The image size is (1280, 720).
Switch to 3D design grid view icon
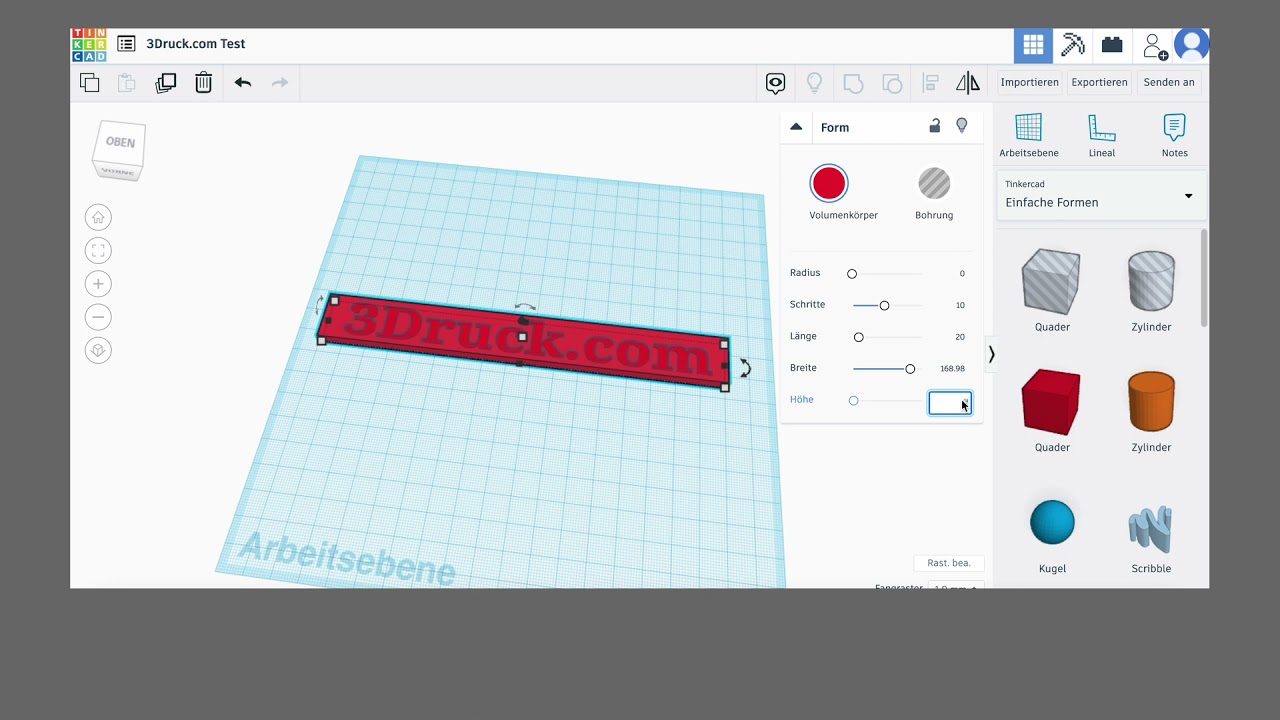(1033, 45)
